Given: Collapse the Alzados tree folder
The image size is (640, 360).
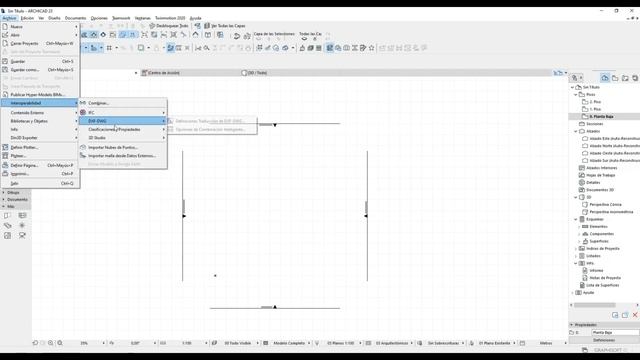Looking at the screenshot, I should (576, 131).
